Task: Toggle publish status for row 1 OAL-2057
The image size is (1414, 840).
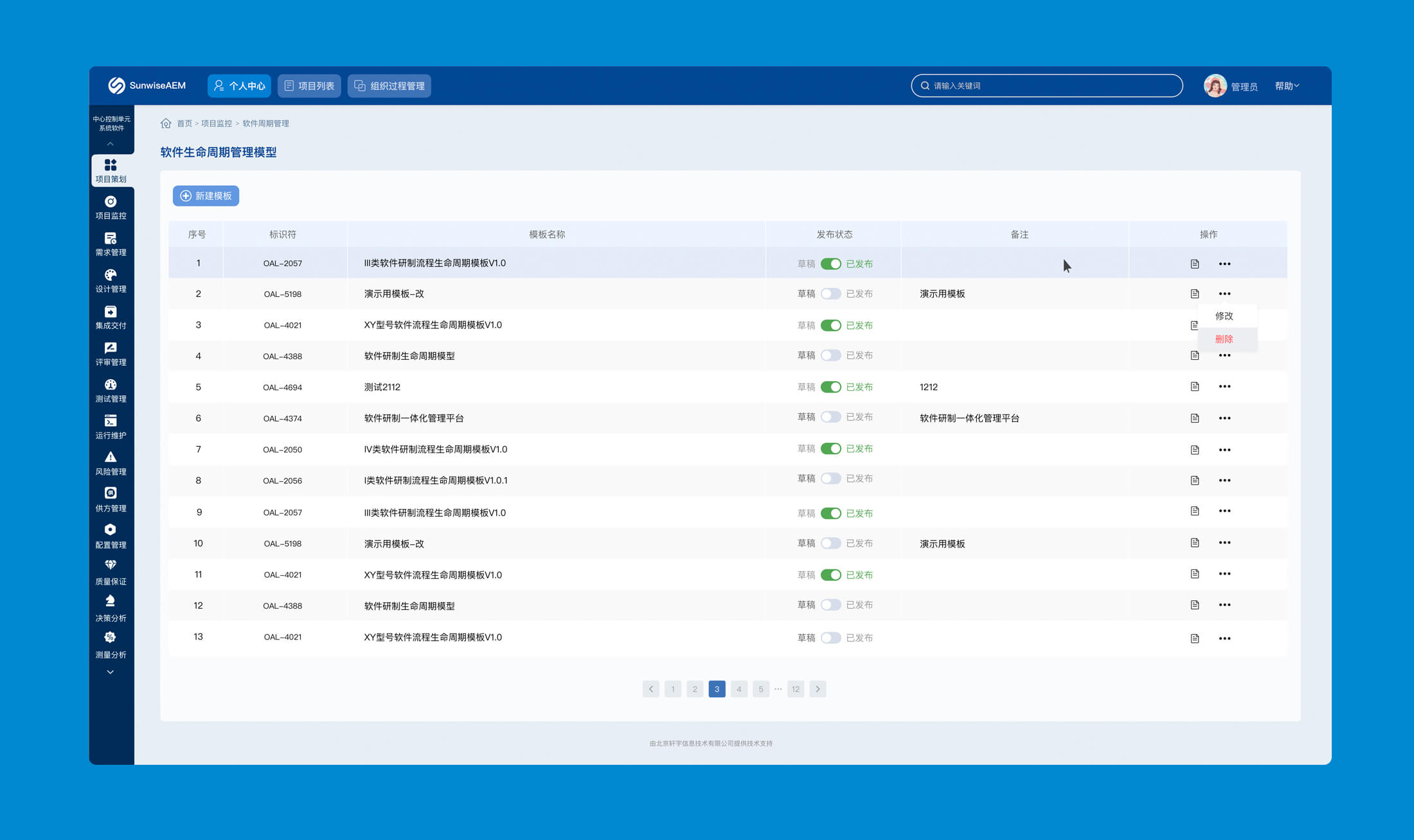Action: tap(830, 264)
